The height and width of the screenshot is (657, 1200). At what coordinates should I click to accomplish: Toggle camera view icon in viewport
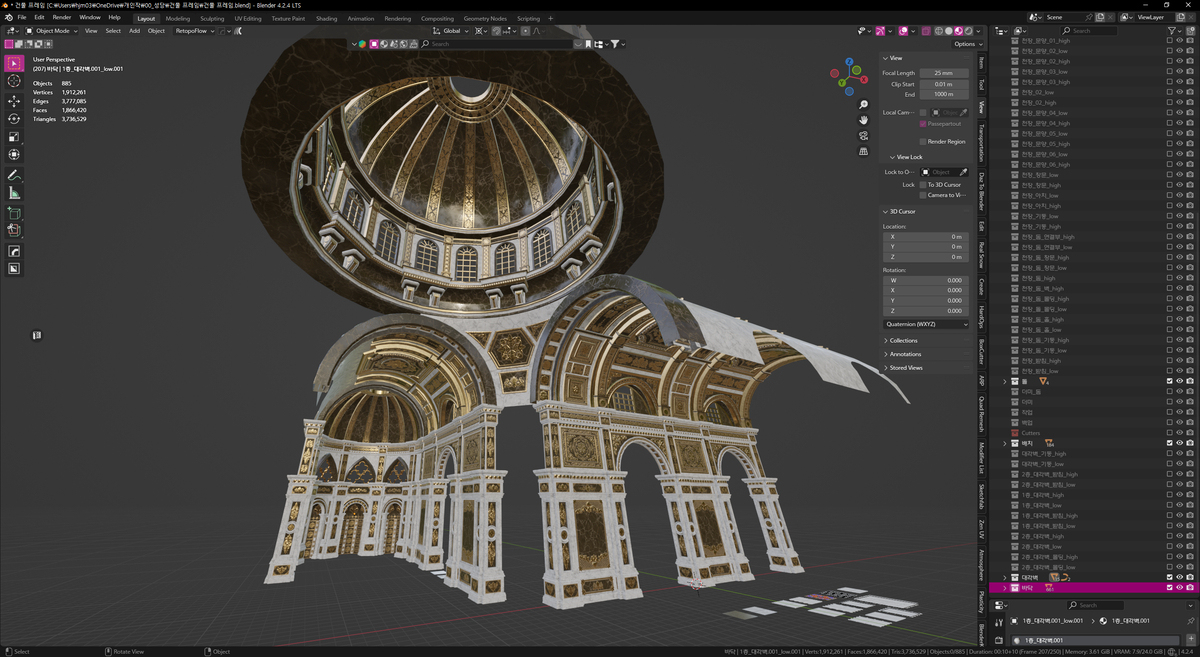[863, 136]
